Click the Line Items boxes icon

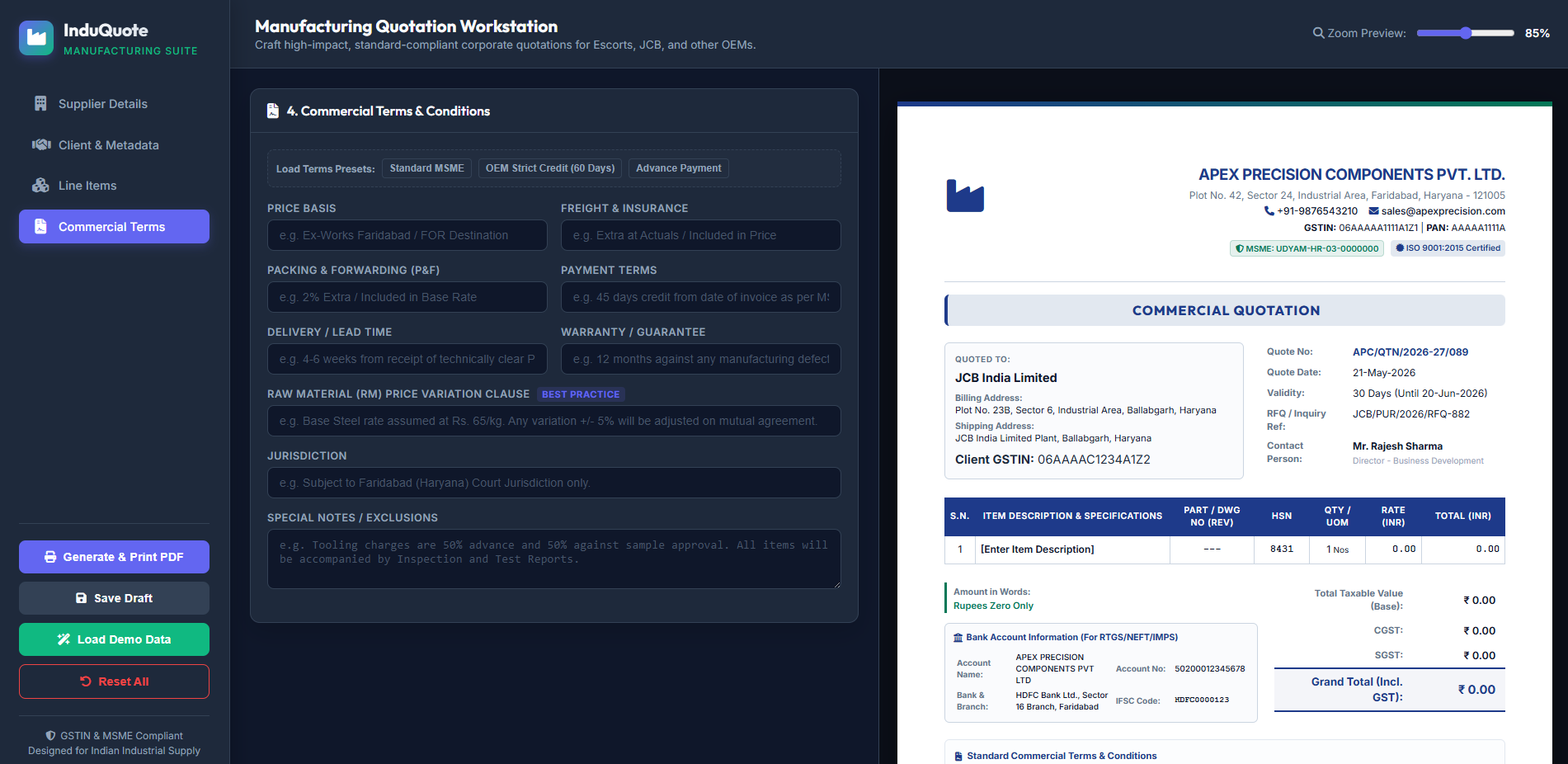click(40, 186)
